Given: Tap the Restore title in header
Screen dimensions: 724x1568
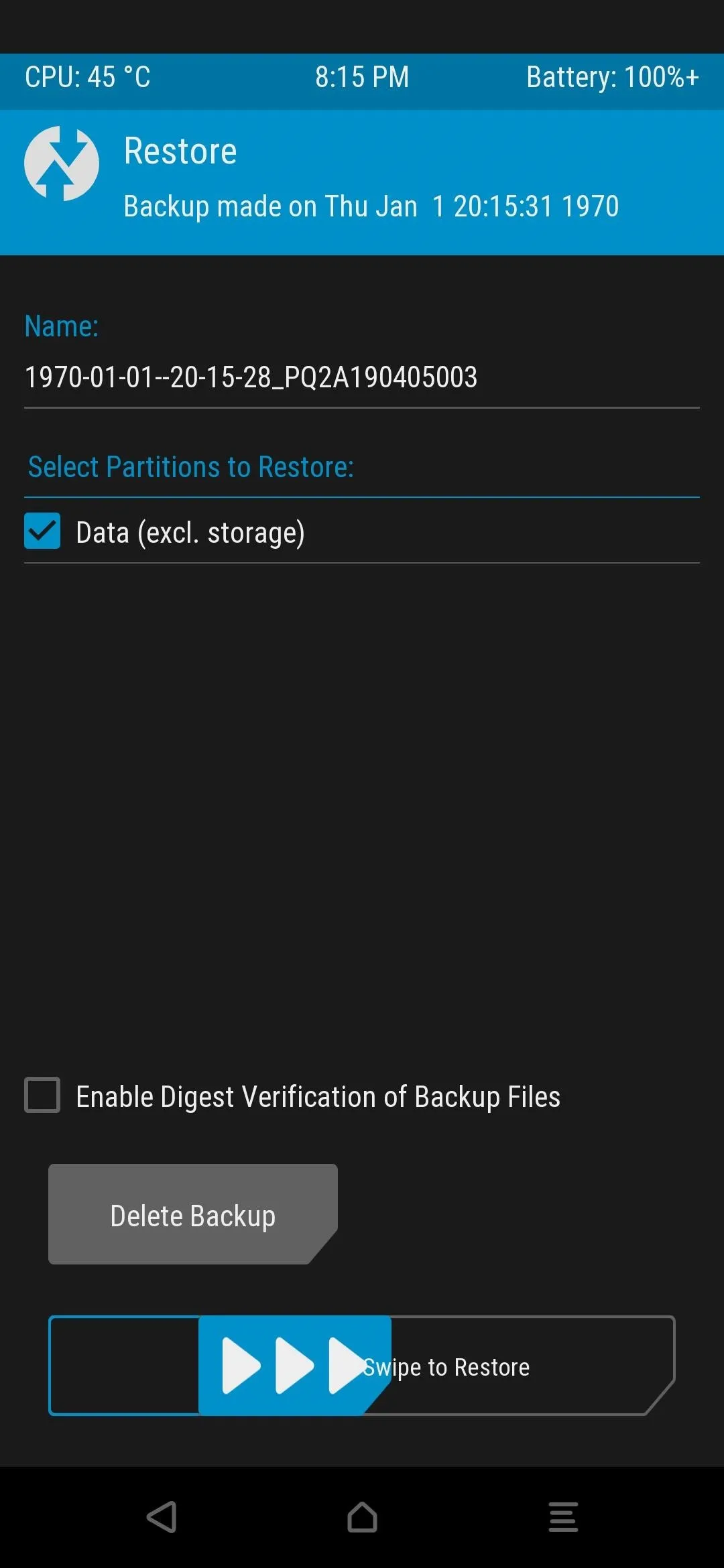Looking at the screenshot, I should (x=180, y=151).
